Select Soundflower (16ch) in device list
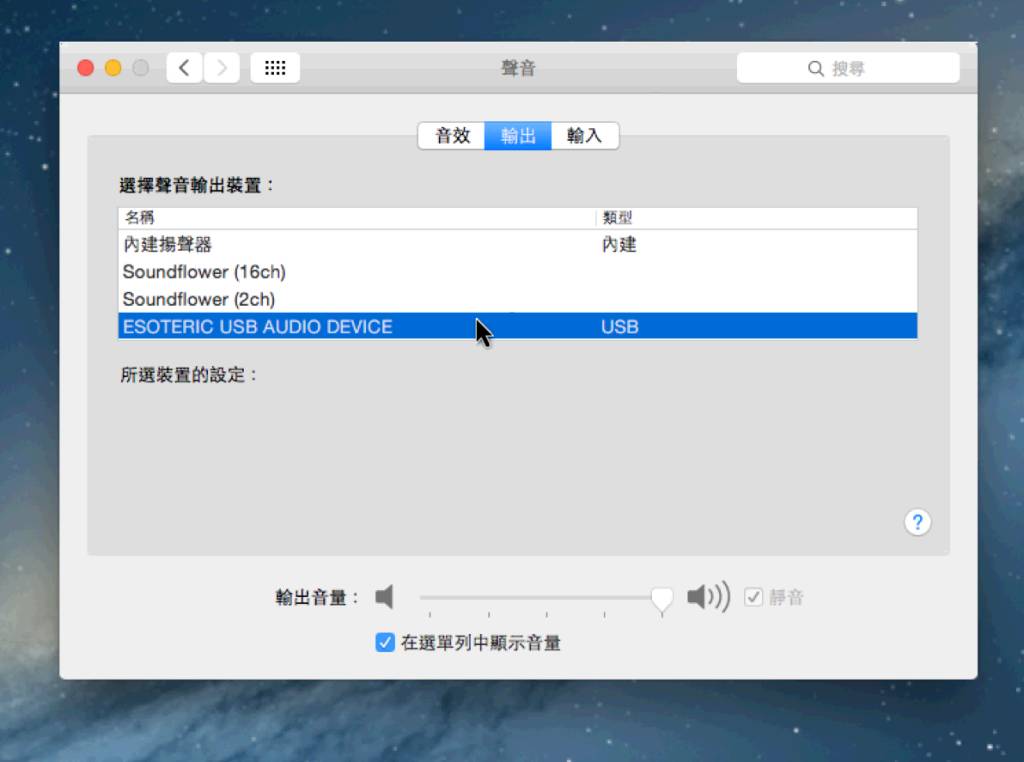This screenshot has height=762, width=1024. (300, 271)
